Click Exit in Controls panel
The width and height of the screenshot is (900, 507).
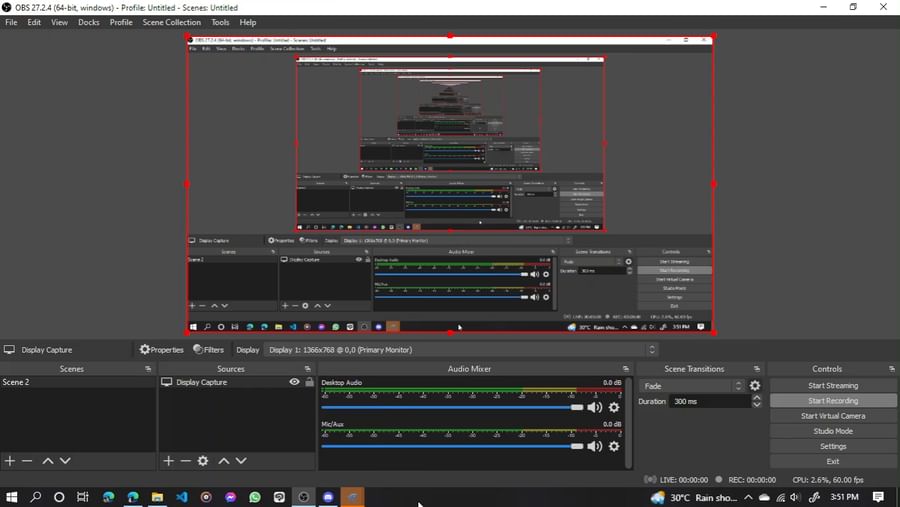coord(833,462)
